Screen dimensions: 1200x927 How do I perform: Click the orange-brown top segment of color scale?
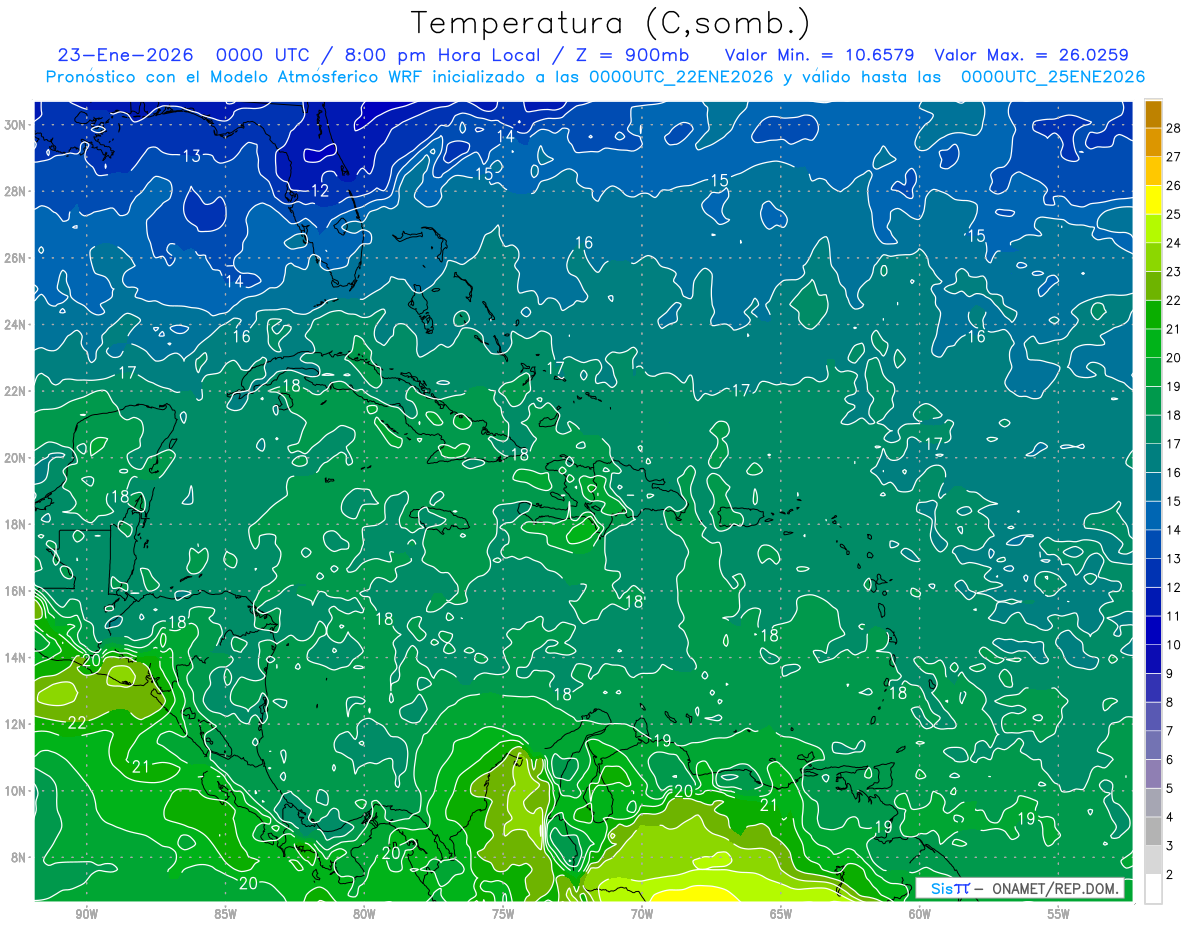[1153, 113]
